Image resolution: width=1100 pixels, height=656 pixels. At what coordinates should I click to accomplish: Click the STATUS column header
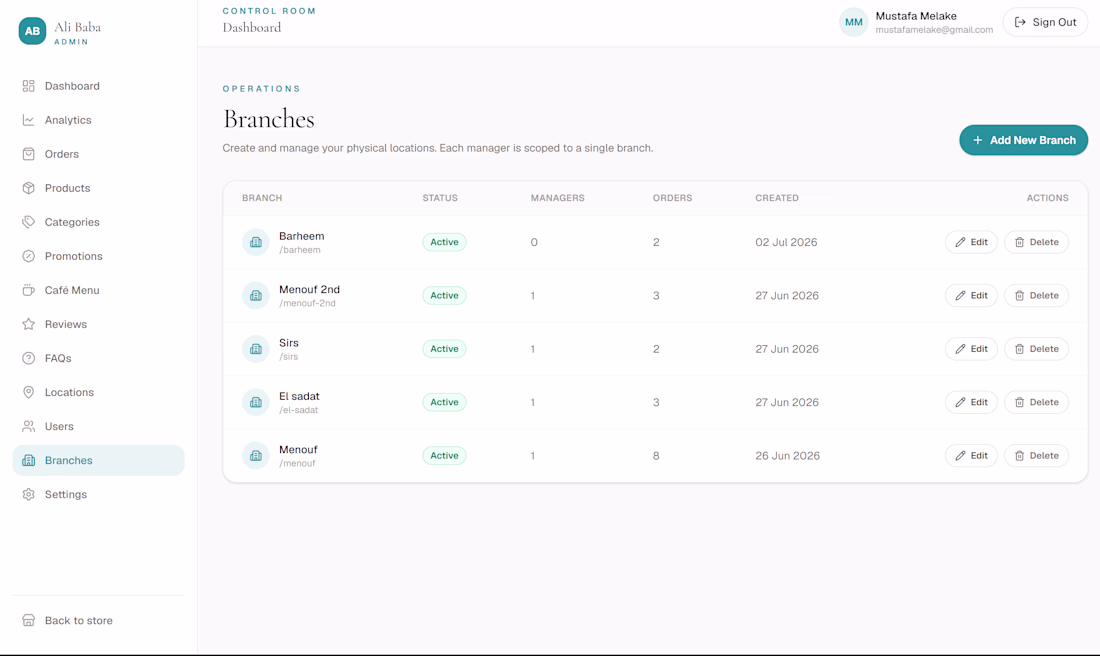[x=440, y=198]
